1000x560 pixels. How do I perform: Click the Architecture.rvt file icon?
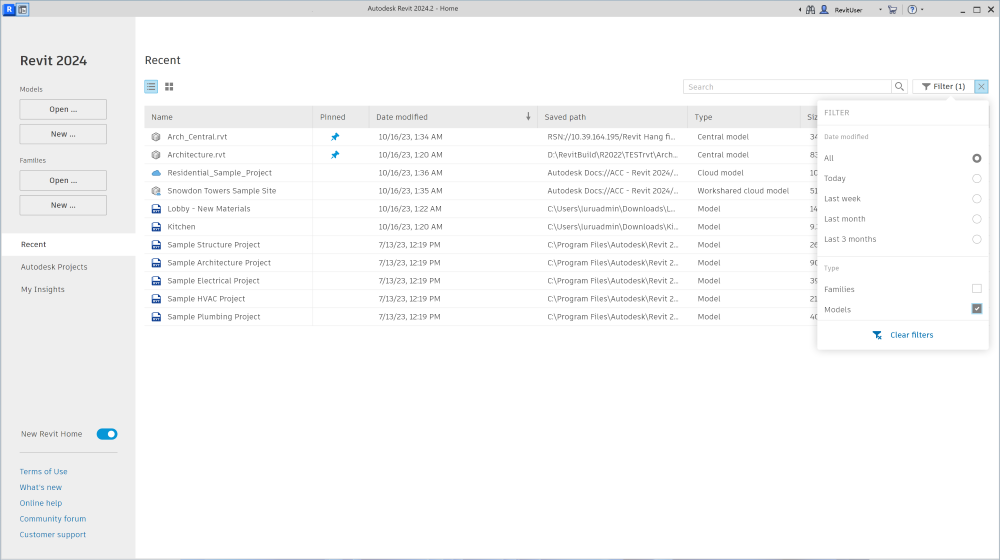coord(156,154)
